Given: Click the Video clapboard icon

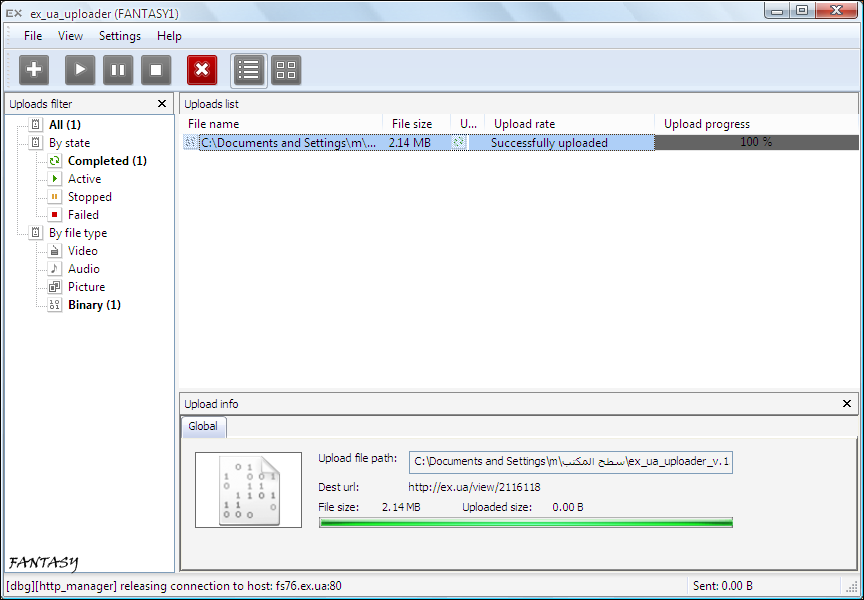Looking at the screenshot, I should coord(55,251).
